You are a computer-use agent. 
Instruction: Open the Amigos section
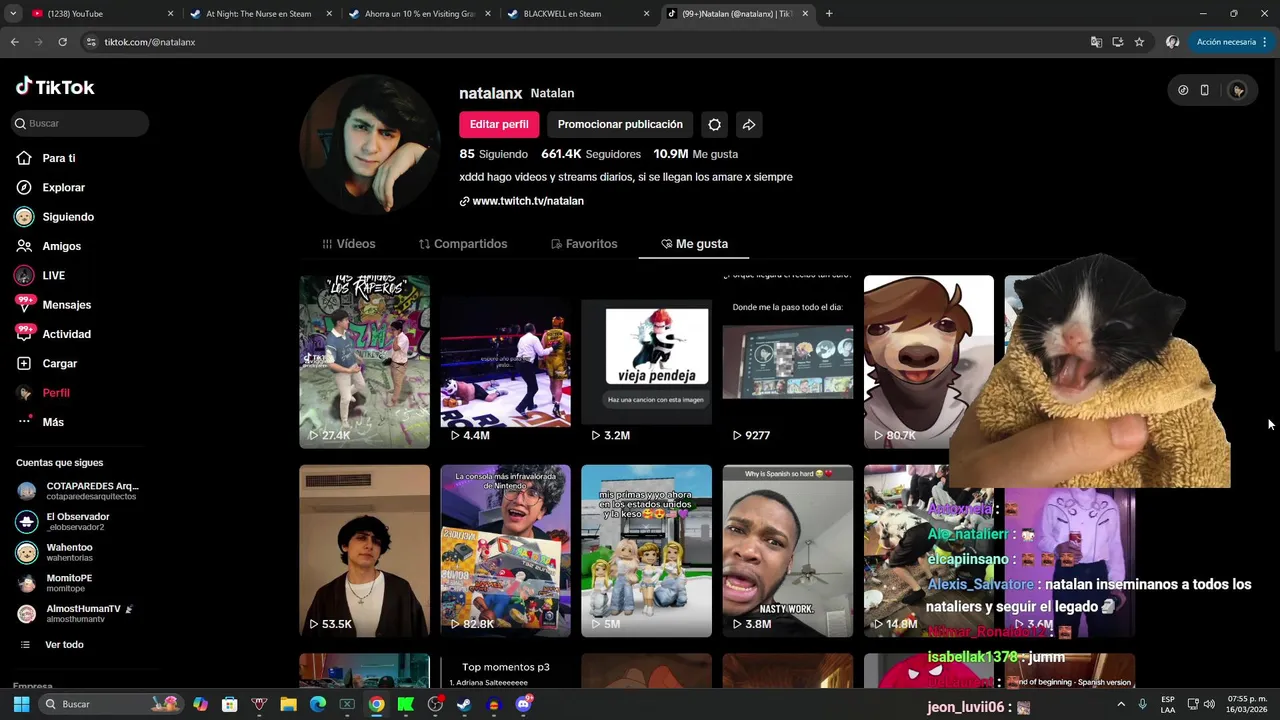(48, 246)
